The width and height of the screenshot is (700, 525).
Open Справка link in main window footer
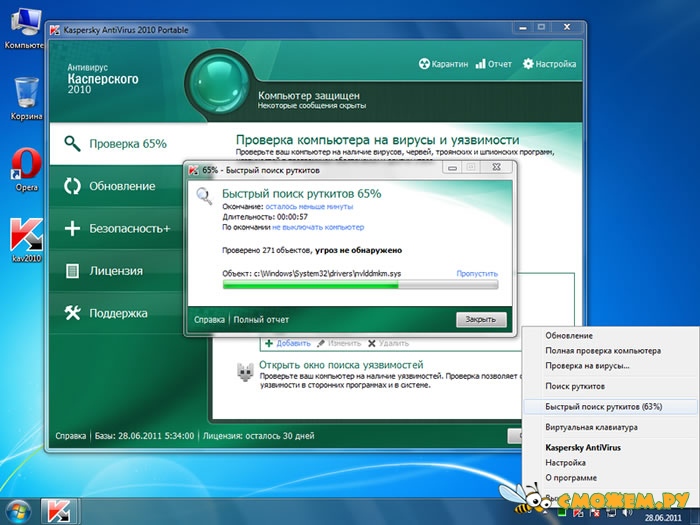click(x=71, y=436)
